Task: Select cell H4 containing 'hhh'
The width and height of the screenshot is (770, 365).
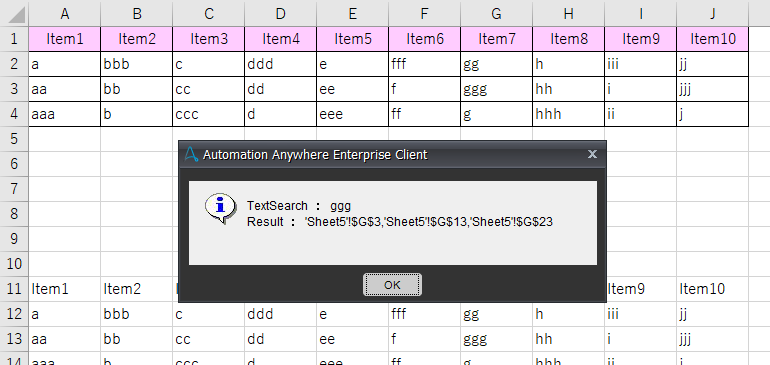Action: [569, 114]
